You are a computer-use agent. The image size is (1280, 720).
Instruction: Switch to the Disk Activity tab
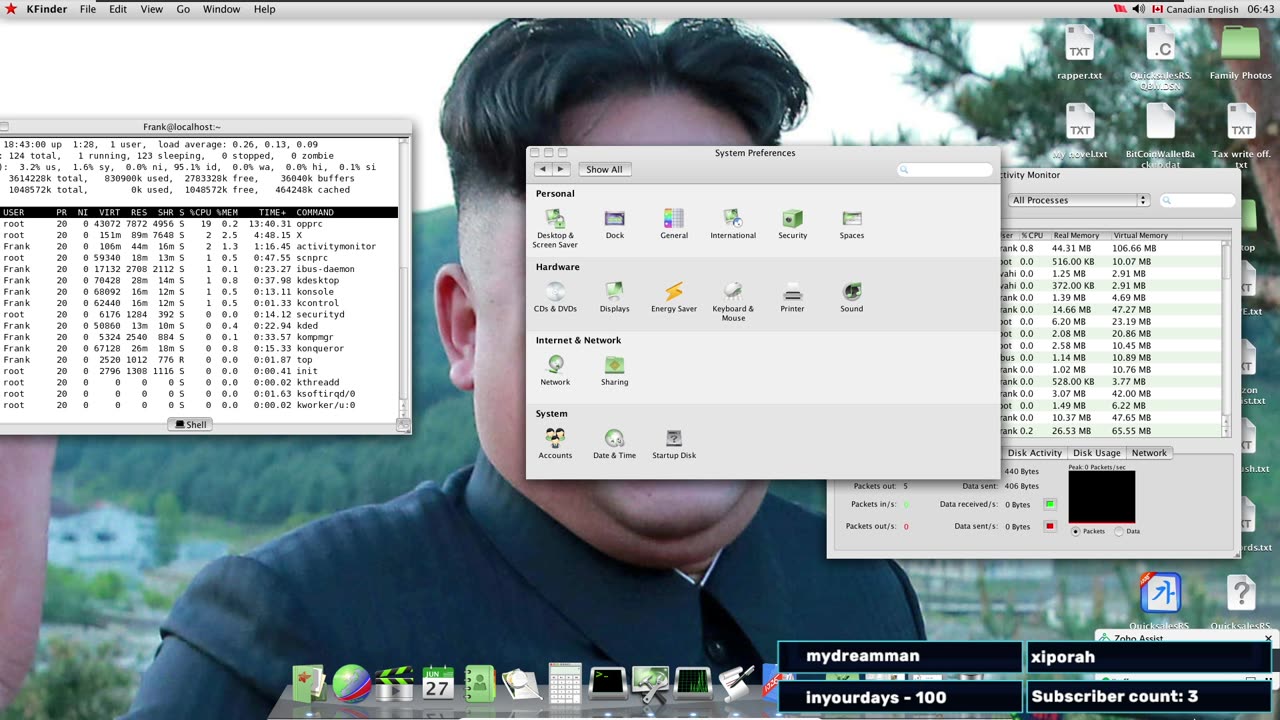1034,453
